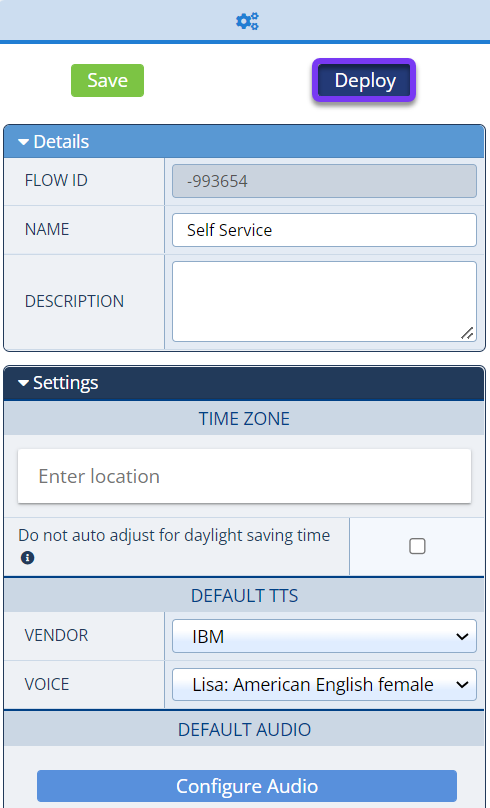Collapse the Settings section triangle
This screenshot has width=490, height=808.
coord(23,383)
